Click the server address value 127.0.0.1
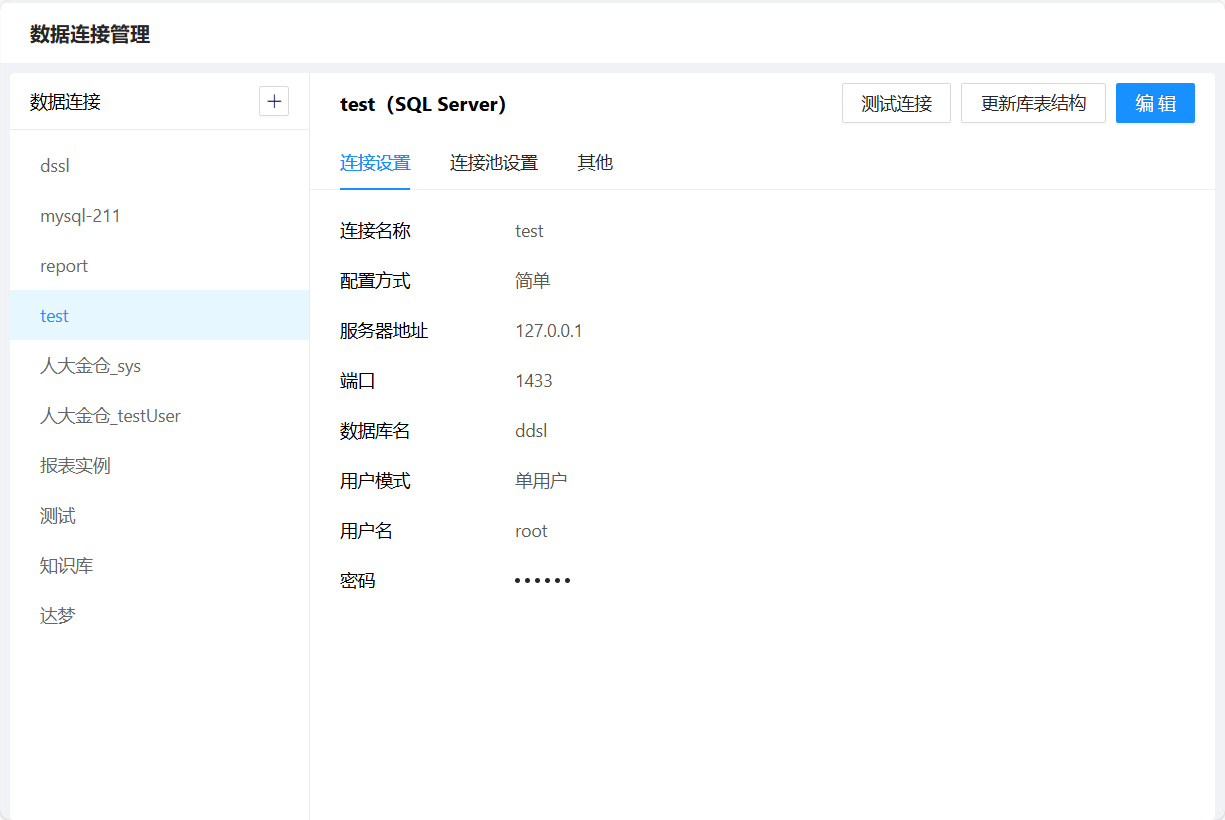Image resolution: width=1225 pixels, height=820 pixels. pyautogui.click(x=548, y=331)
